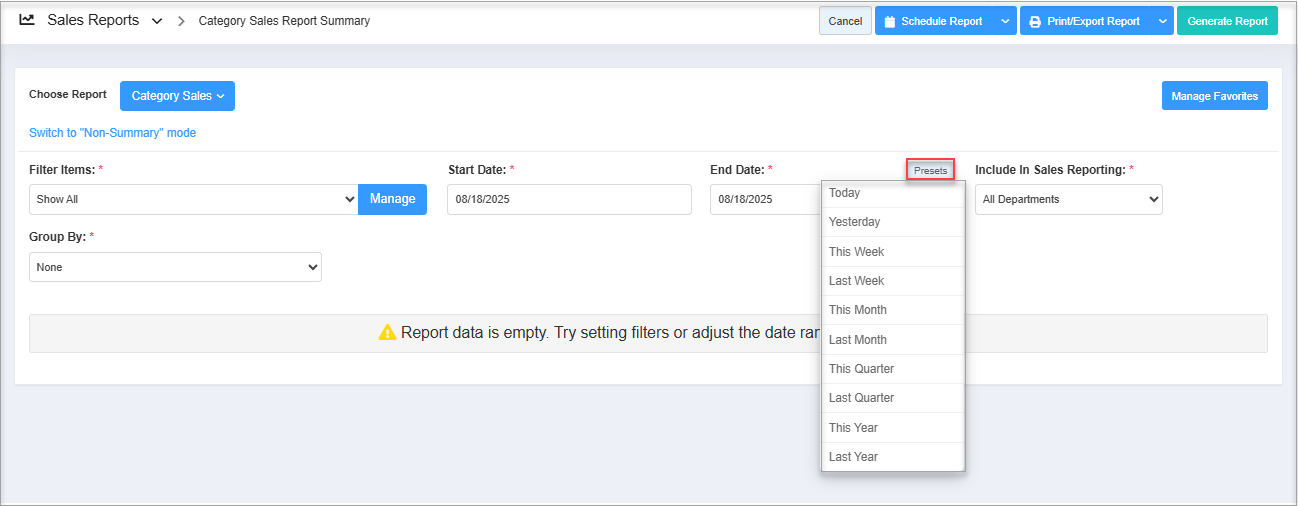This screenshot has width=1298, height=506.
Task: Switch to Non-Summary mode link
Action: [x=112, y=133]
